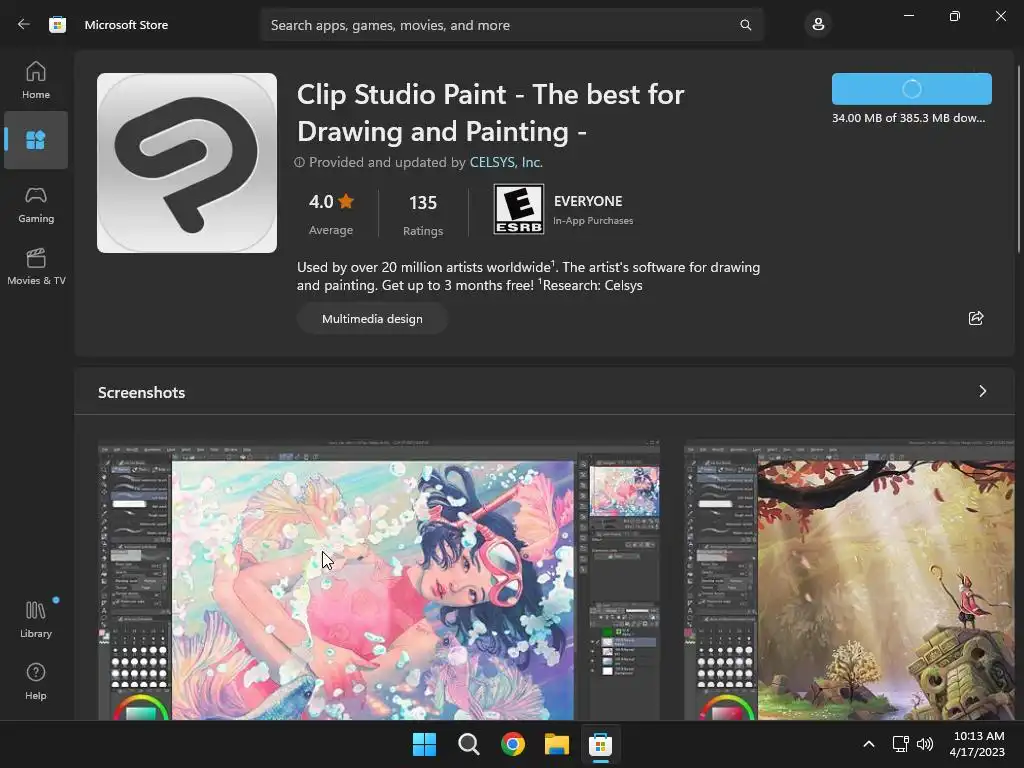Open the Library in sidebar

[36, 619]
